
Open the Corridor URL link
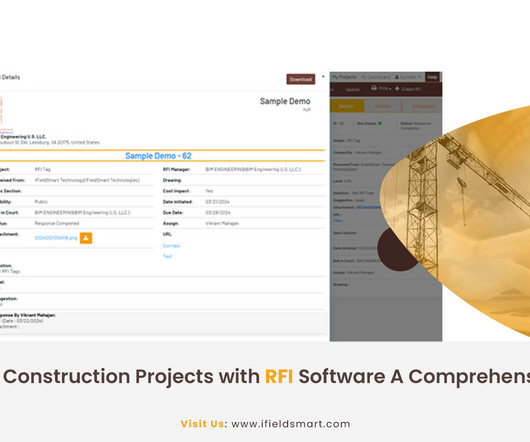pyautogui.click(x=171, y=246)
